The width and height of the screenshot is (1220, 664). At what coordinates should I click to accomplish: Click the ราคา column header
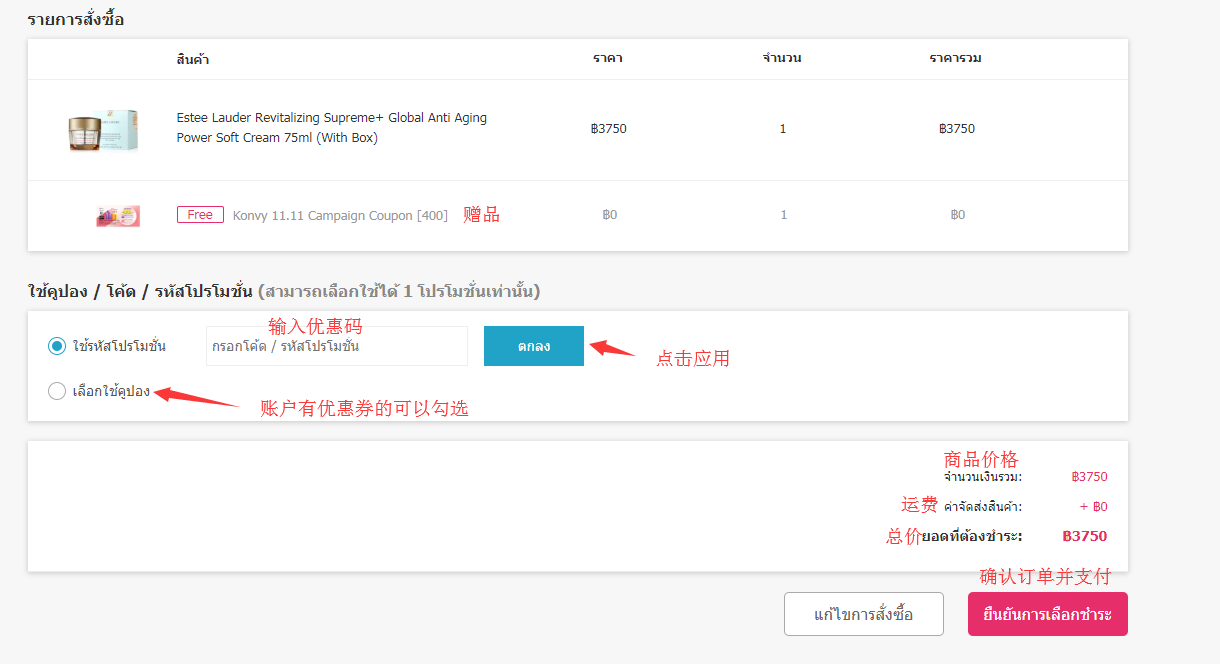(607, 58)
